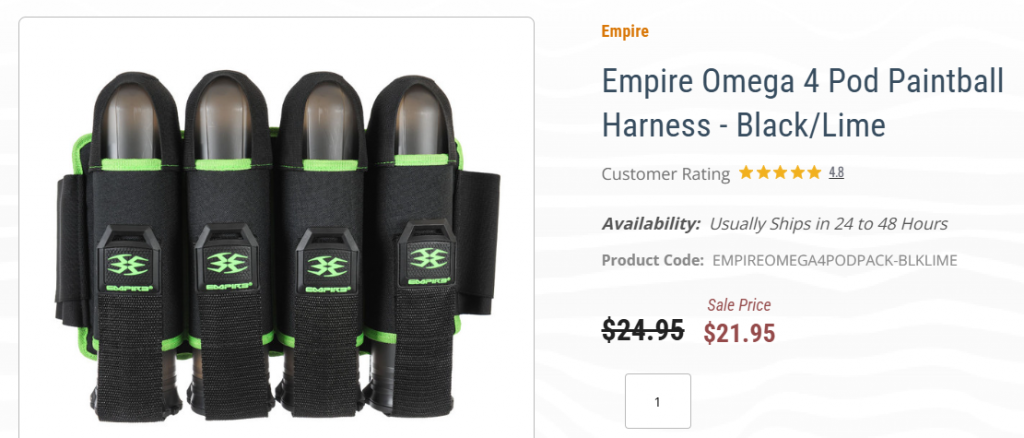Click the EMPIREOMEGA4PODPACK-BLKLIME product code
1024x438 pixels.
click(835, 260)
